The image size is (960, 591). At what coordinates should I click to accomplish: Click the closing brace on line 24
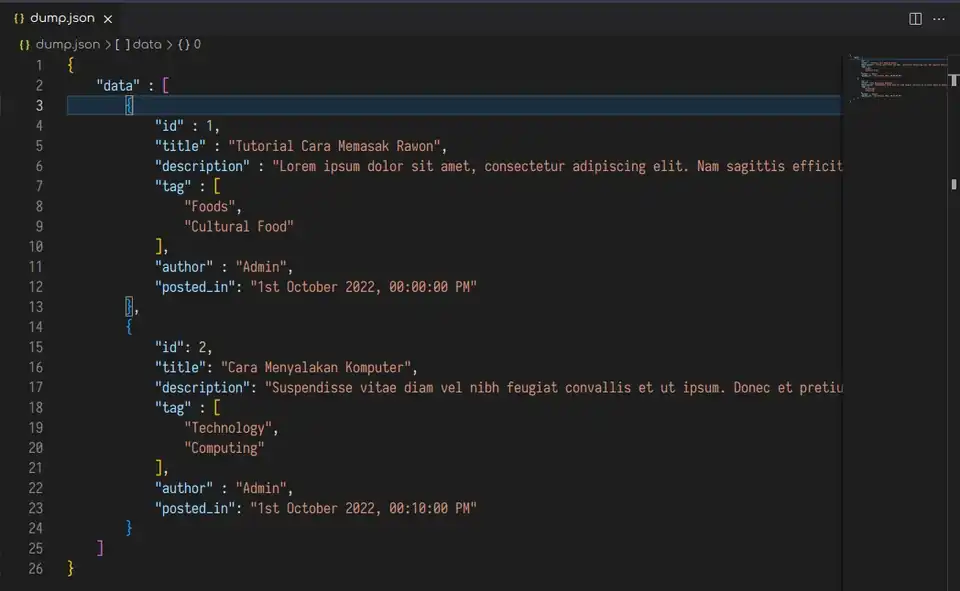point(129,528)
